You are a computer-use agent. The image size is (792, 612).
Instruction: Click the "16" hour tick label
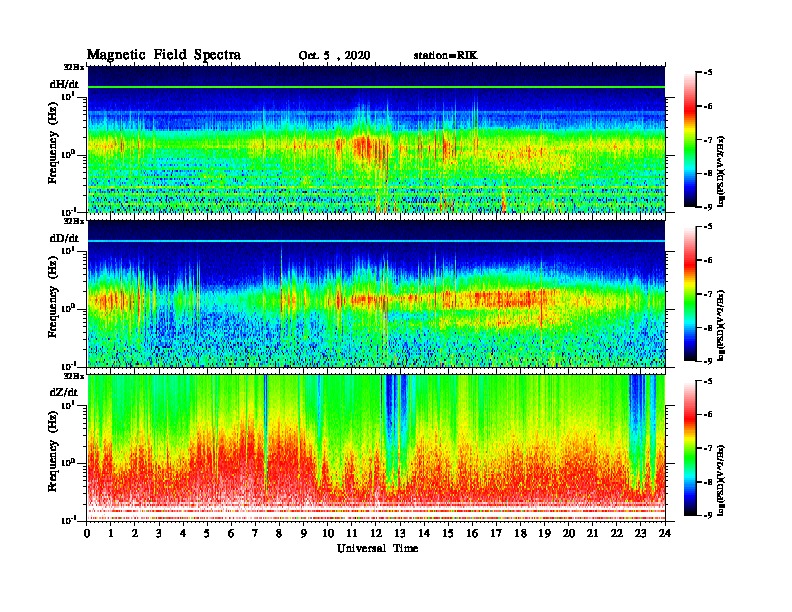pyautogui.click(x=472, y=533)
